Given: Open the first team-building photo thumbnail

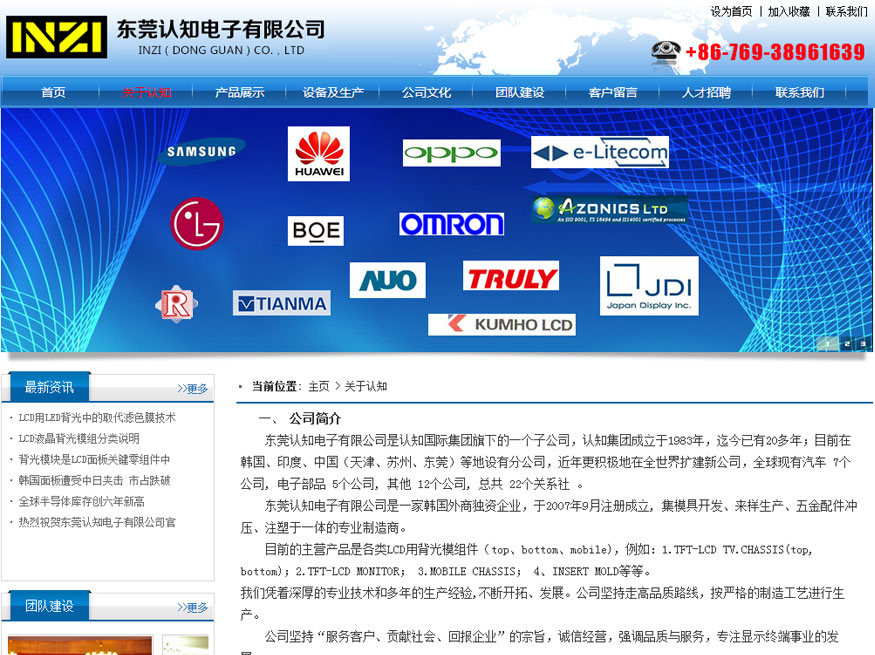Looking at the screenshot, I should (80, 645).
